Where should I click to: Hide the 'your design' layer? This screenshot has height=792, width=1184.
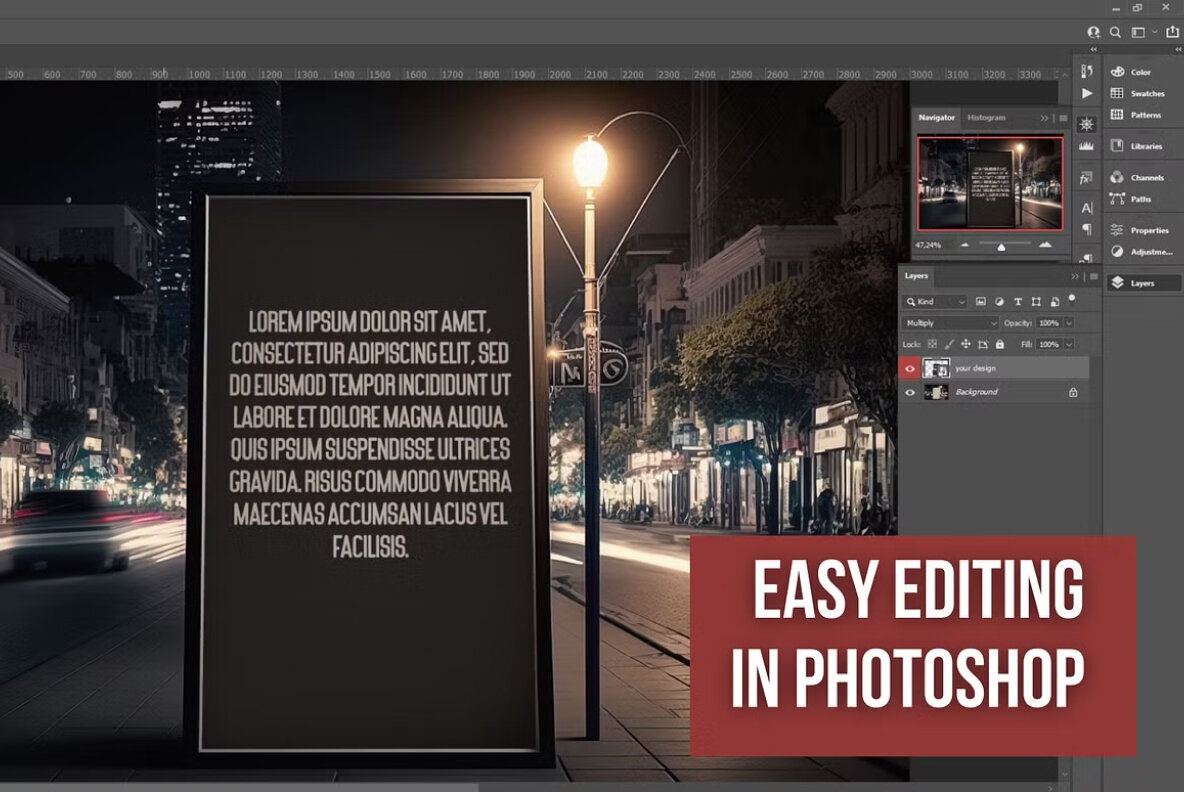click(909, 367)
